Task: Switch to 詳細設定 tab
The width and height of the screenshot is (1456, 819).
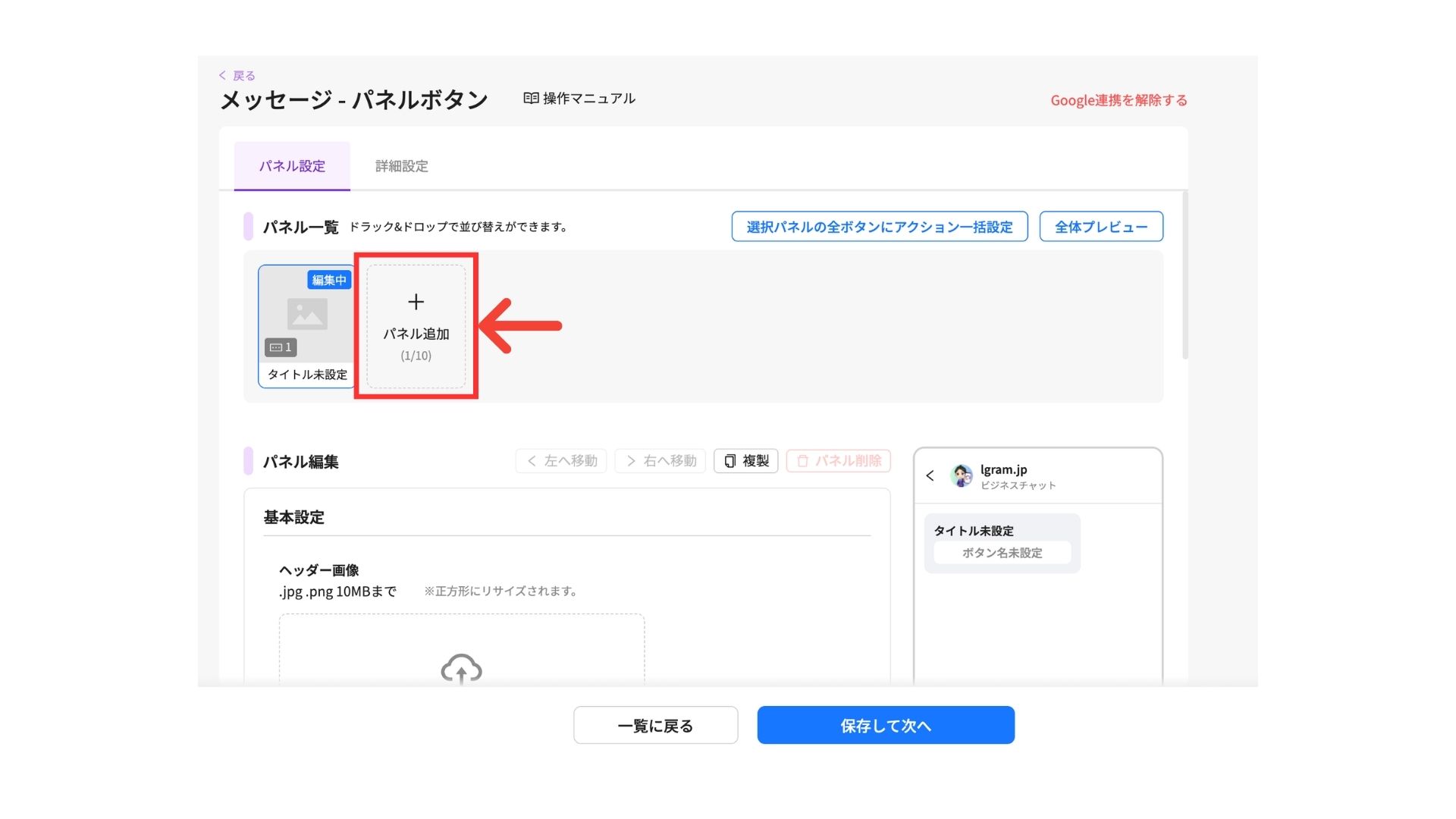Action: click(401, 166)
